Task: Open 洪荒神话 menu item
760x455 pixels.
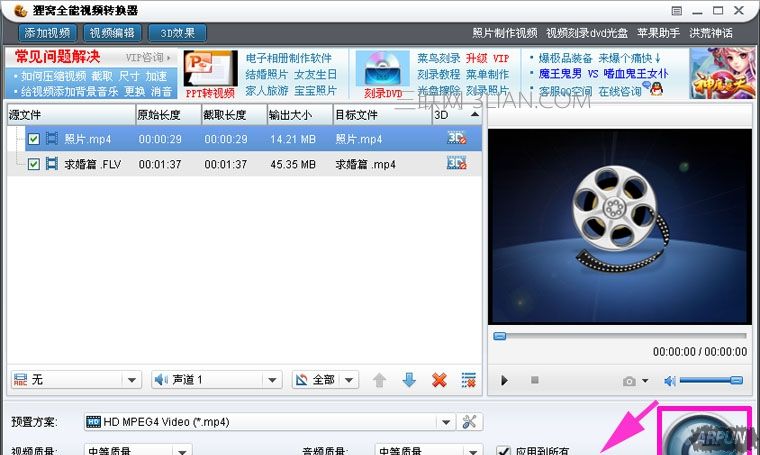Action: (711, 33)
